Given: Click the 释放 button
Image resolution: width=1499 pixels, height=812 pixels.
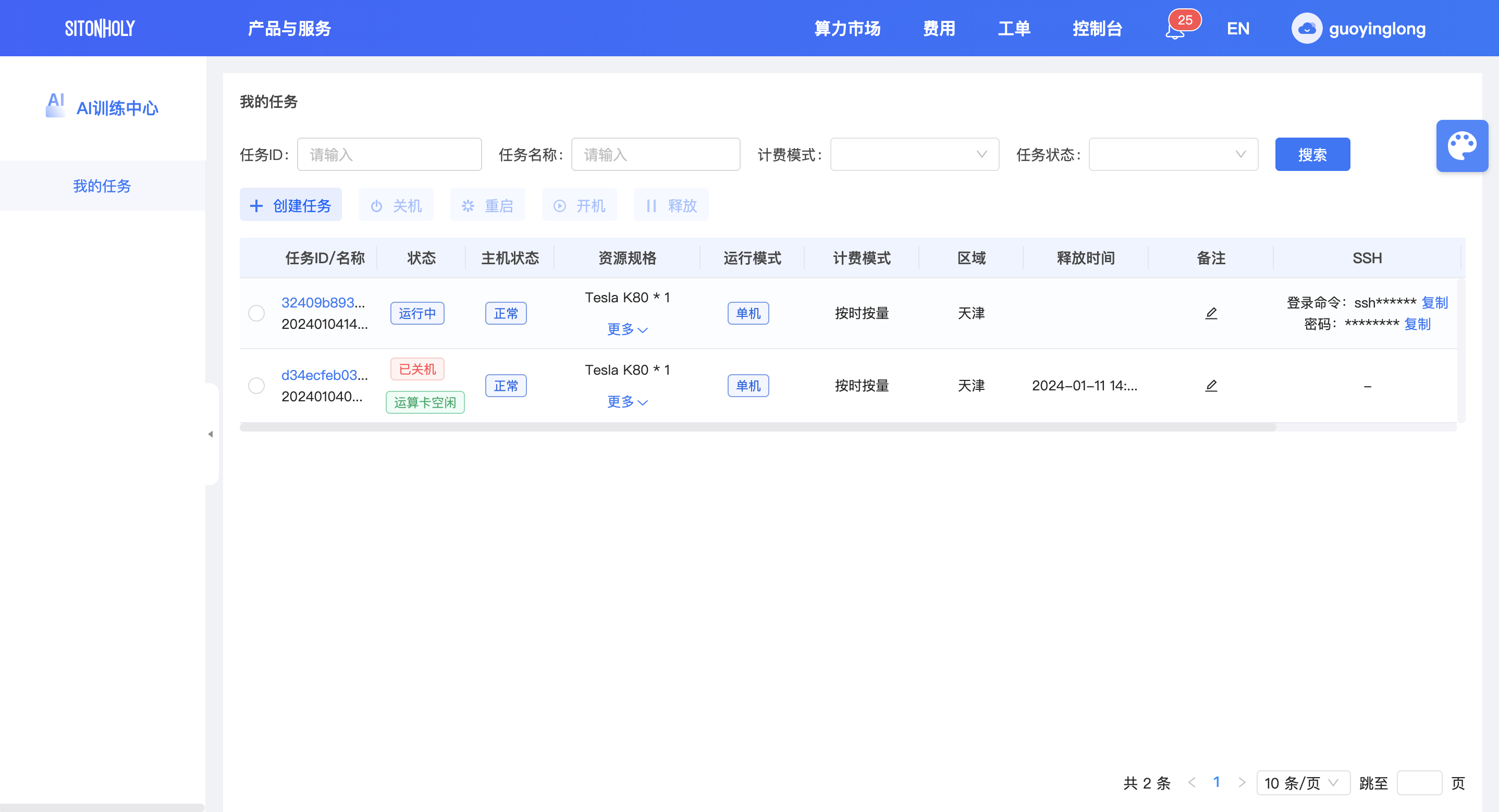Looking at the screenshot, I should pos(671,205).
